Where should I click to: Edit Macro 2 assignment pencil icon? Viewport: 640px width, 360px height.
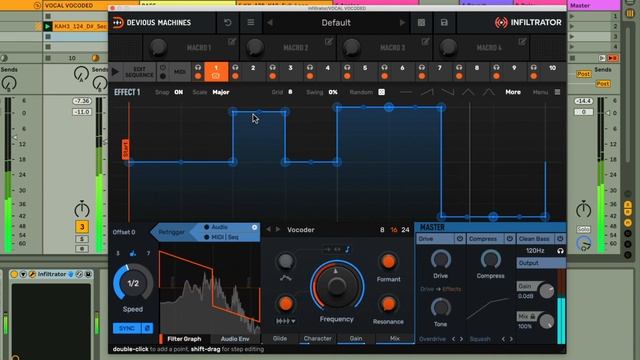pos(329,42)
